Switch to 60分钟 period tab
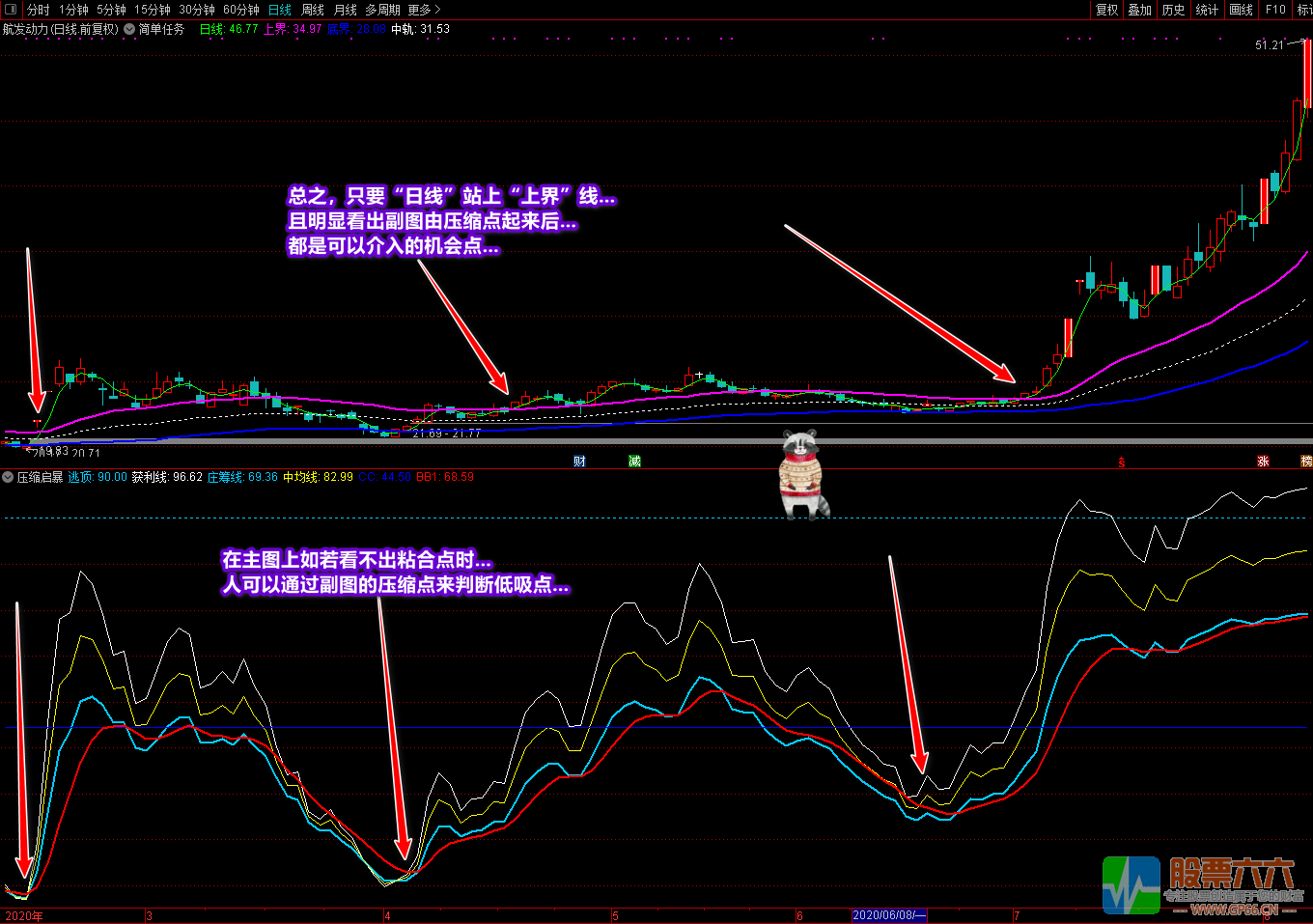The width and height of the screenshot is (1313, 924). point(241,10)
